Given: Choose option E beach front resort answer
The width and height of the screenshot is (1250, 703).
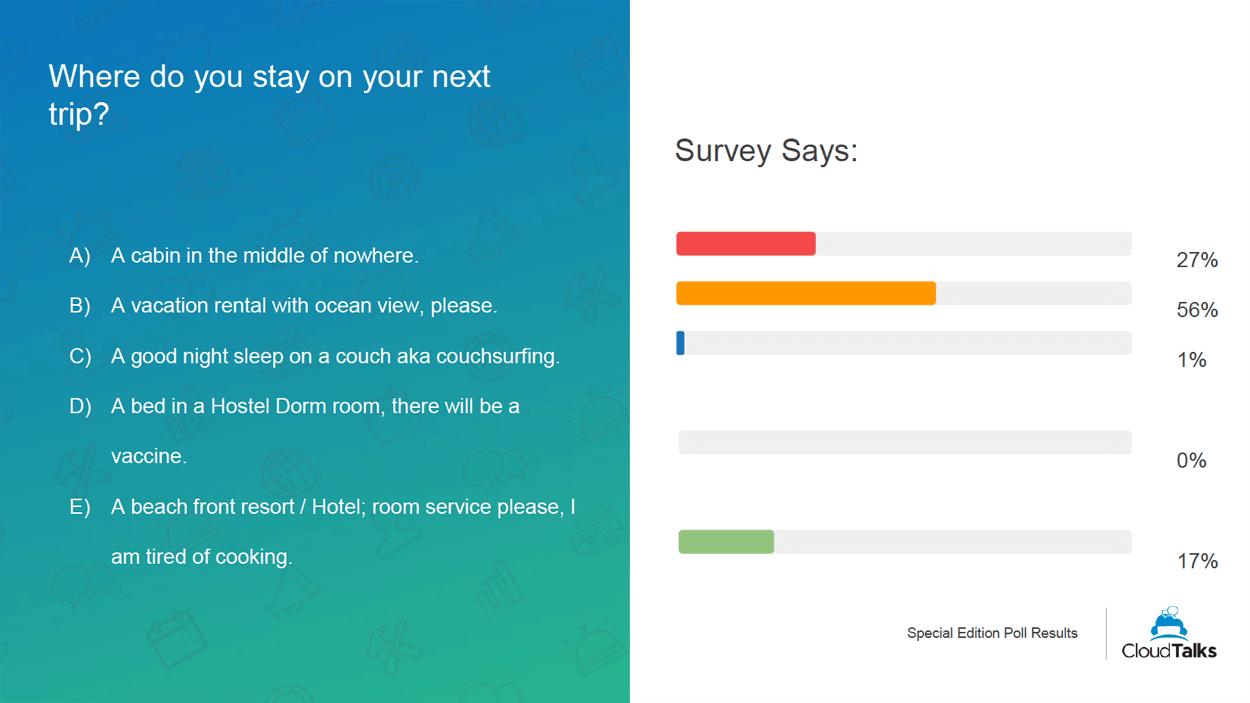Looking at the screenshot, I should [x=322, y=531].
